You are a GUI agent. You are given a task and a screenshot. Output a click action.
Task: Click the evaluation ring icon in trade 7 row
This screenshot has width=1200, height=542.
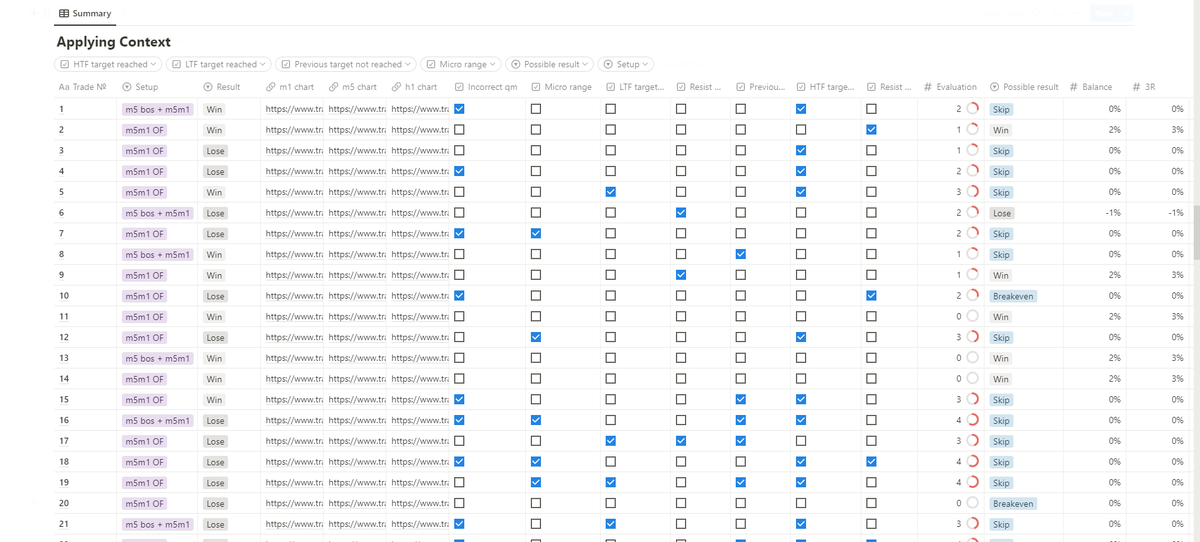972,233
